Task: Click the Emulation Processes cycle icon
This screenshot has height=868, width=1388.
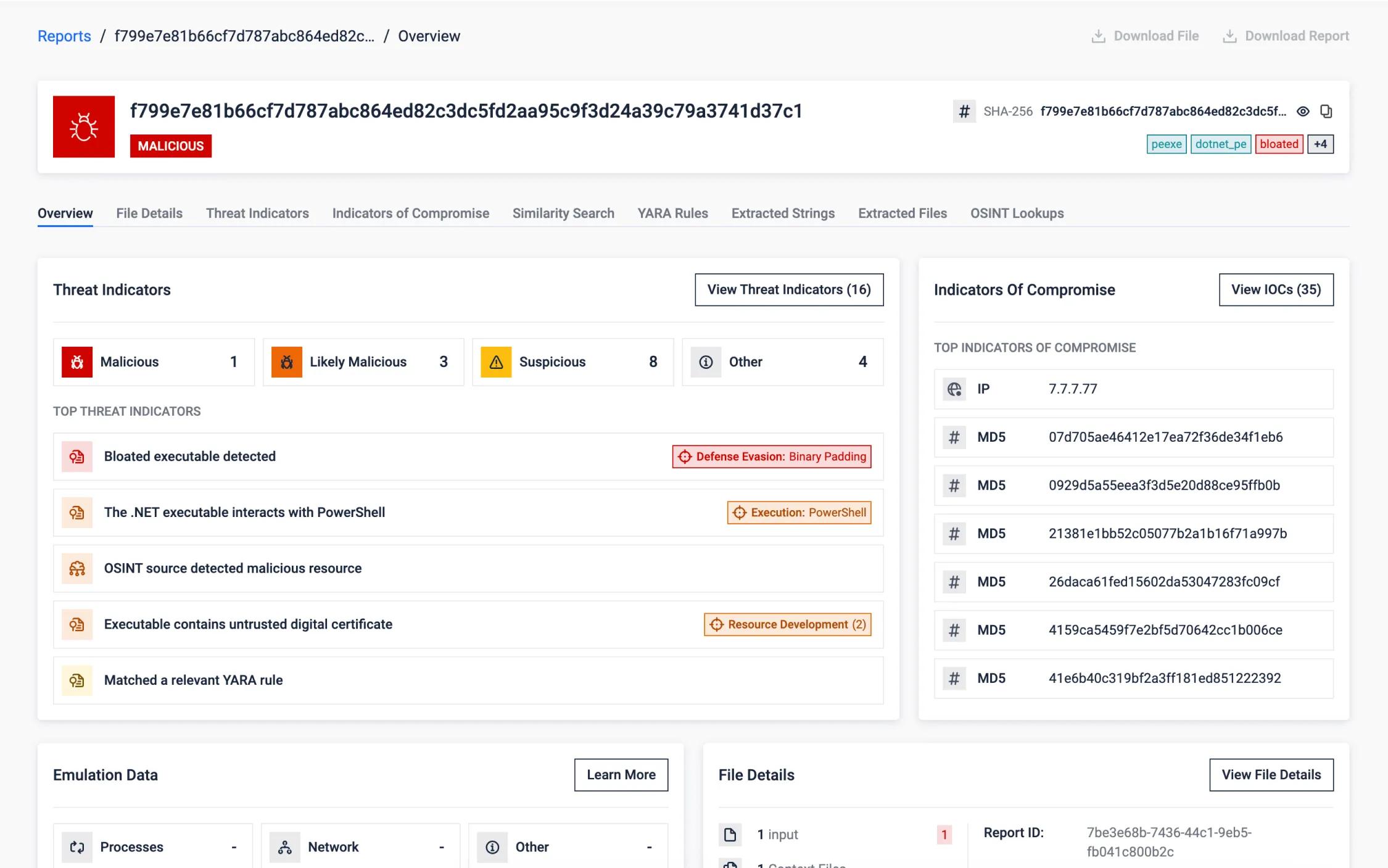Action: point(77,847)
